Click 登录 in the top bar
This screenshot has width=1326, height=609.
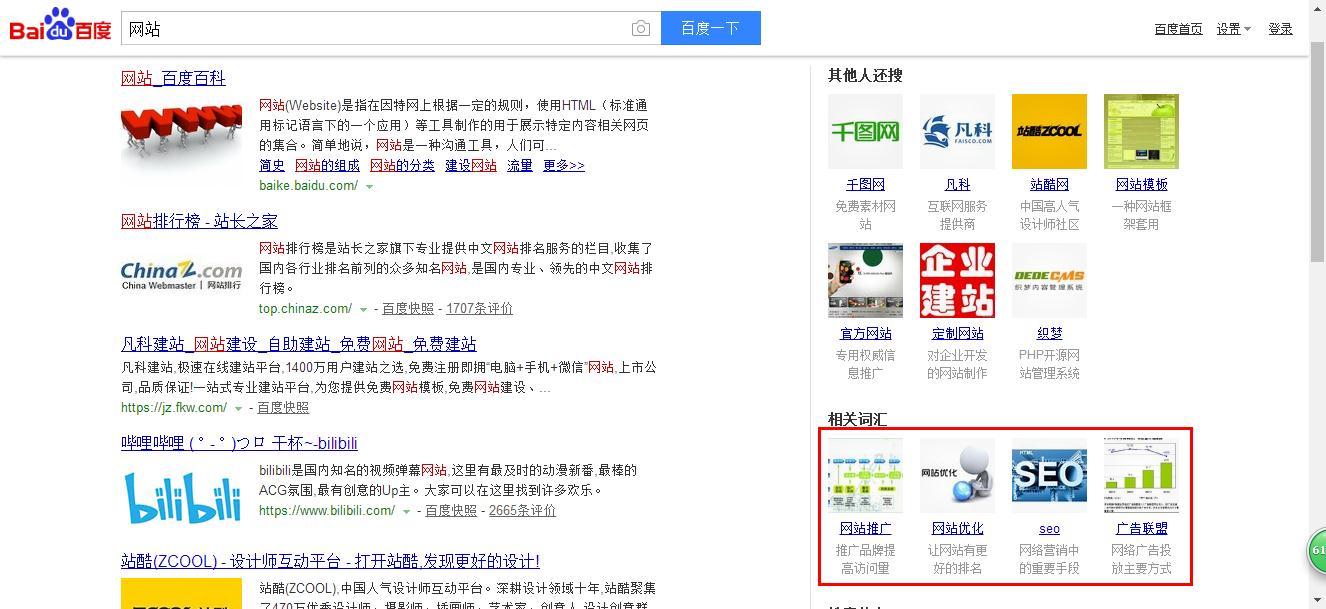tap(1280, 29)
